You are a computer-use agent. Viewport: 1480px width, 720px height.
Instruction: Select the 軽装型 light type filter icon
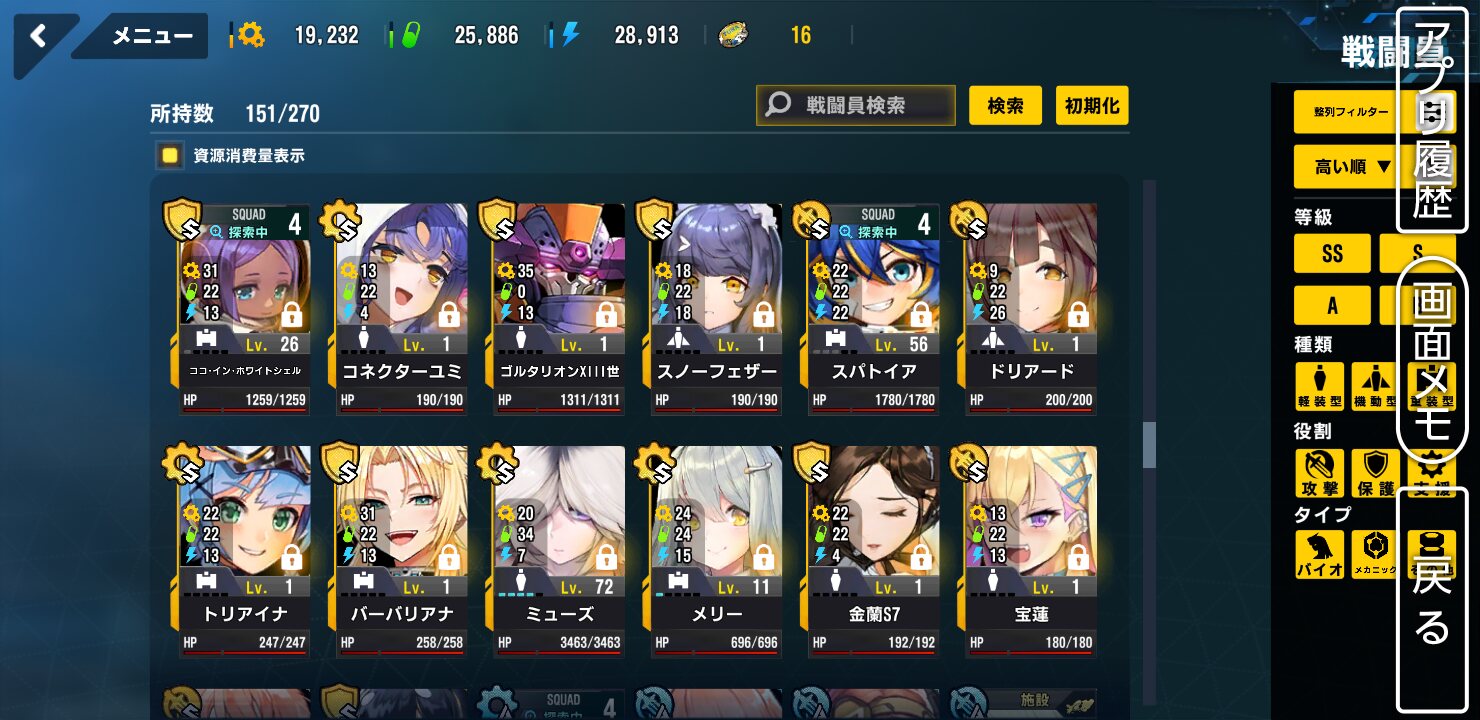[x=1319, y=386]
